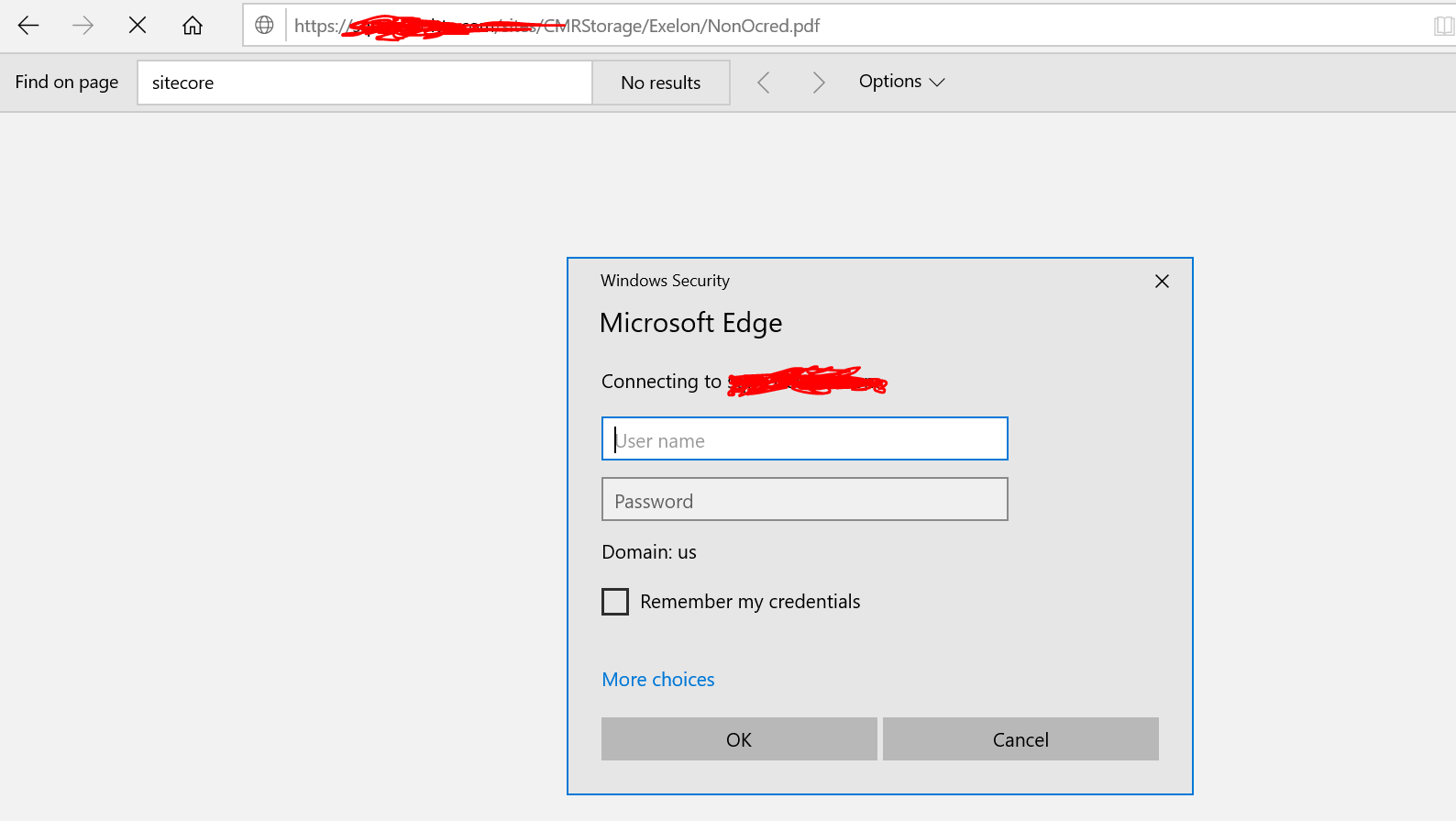Image resolution: width=1456 pixels, height=821 pixels.
Task: Click the forward navigation arrow
Action: point(83,26)
